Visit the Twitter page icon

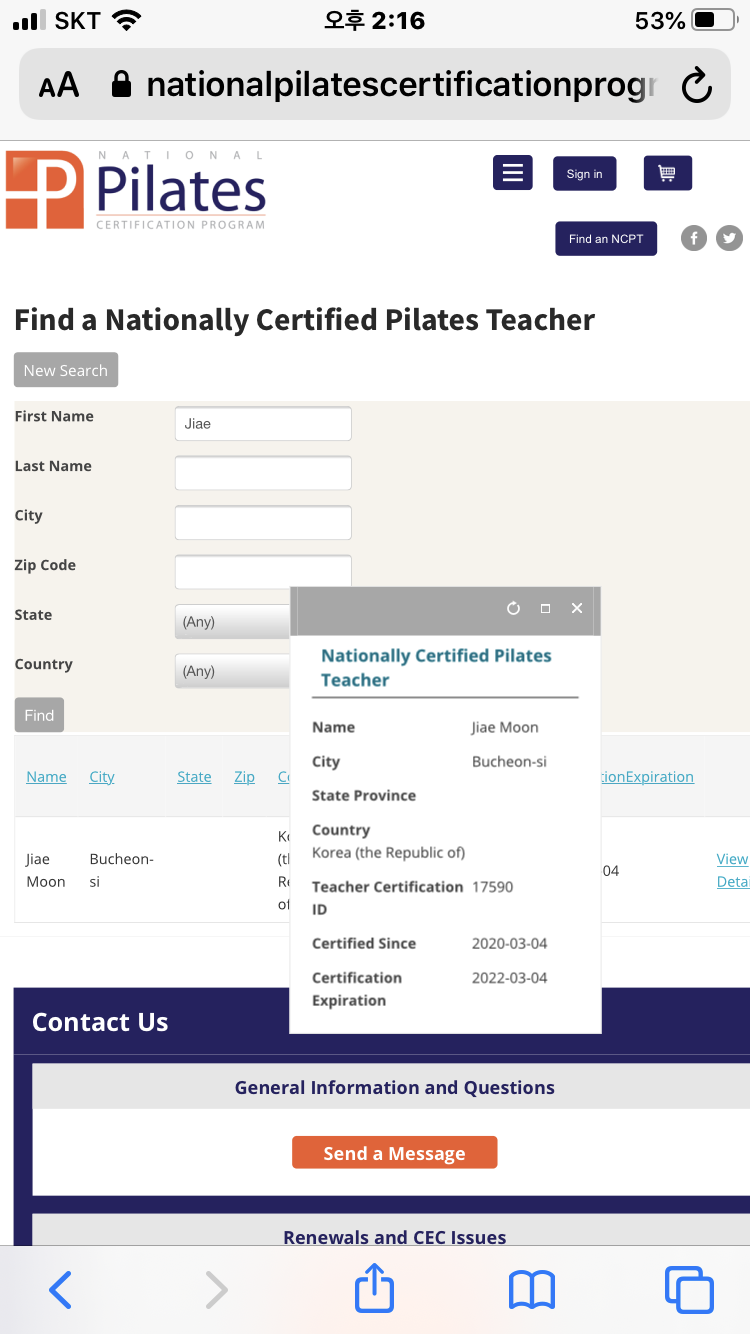coord(730,238)
